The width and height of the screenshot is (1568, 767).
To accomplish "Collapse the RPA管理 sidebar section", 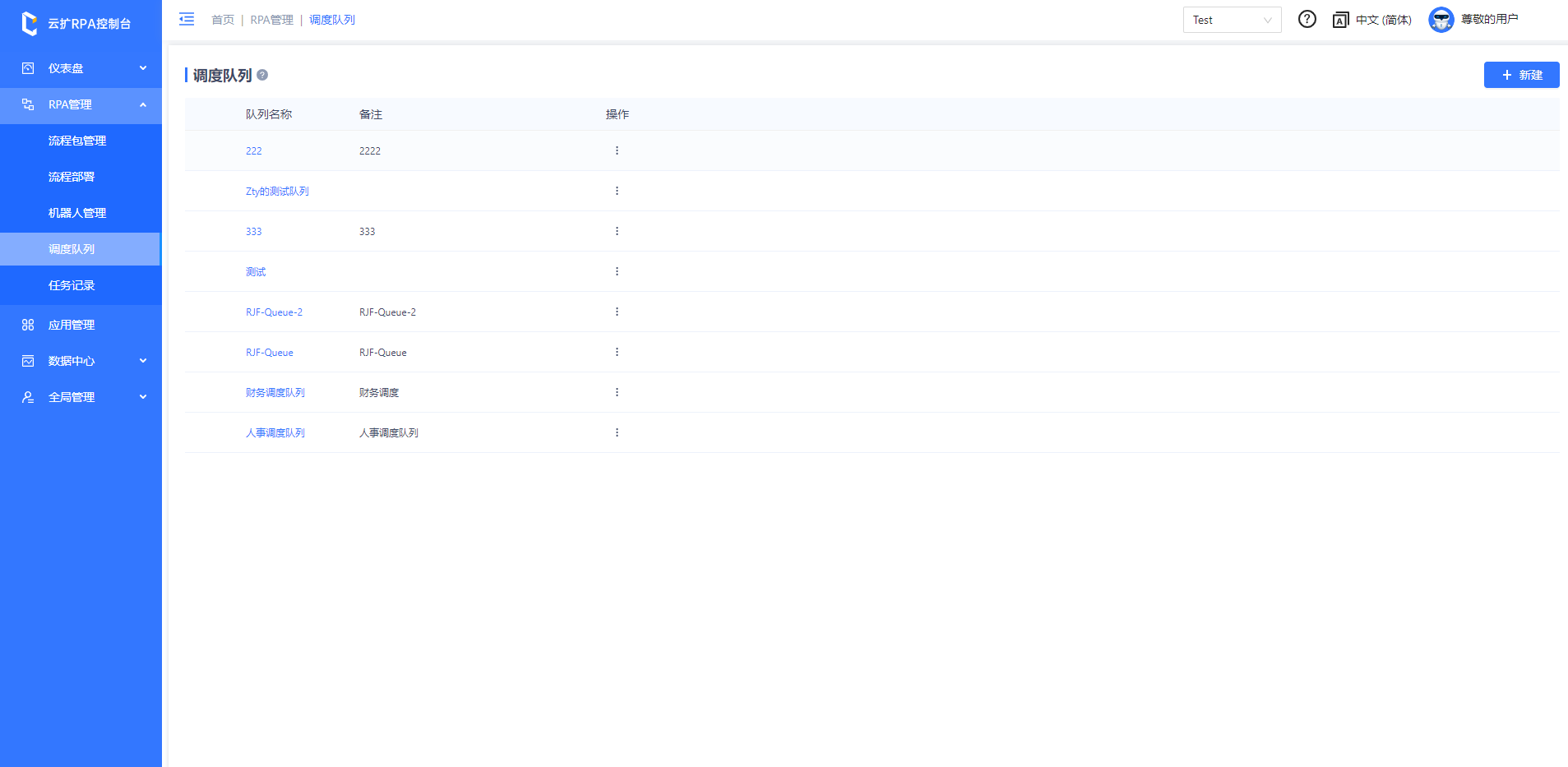I will (81, 104).
